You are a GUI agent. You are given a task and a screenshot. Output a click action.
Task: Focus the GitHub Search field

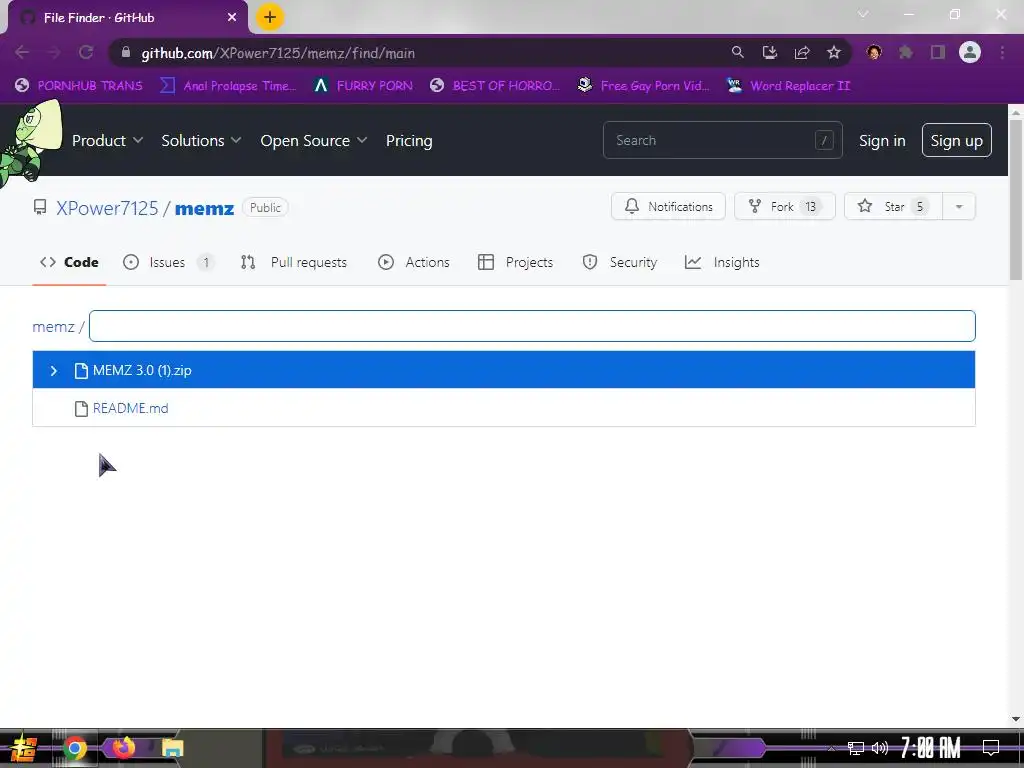click(722, 140)
